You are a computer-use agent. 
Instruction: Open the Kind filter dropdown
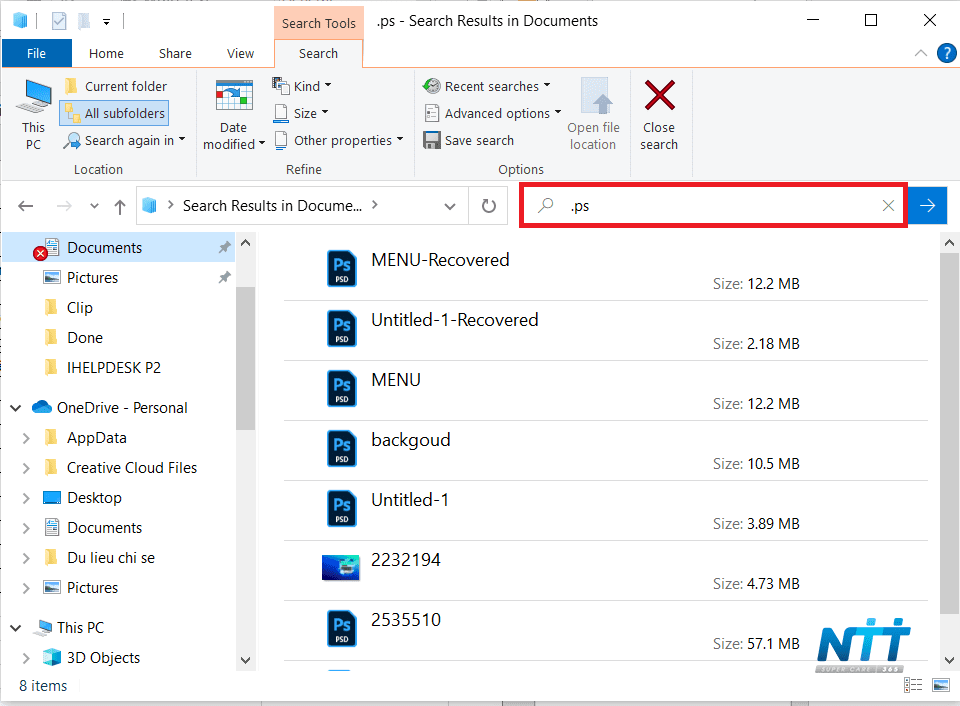(302, 86)
